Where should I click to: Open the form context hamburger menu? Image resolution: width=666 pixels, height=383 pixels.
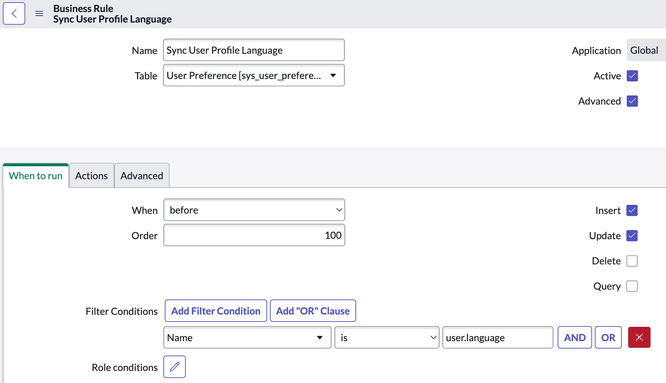pos(39,14)
